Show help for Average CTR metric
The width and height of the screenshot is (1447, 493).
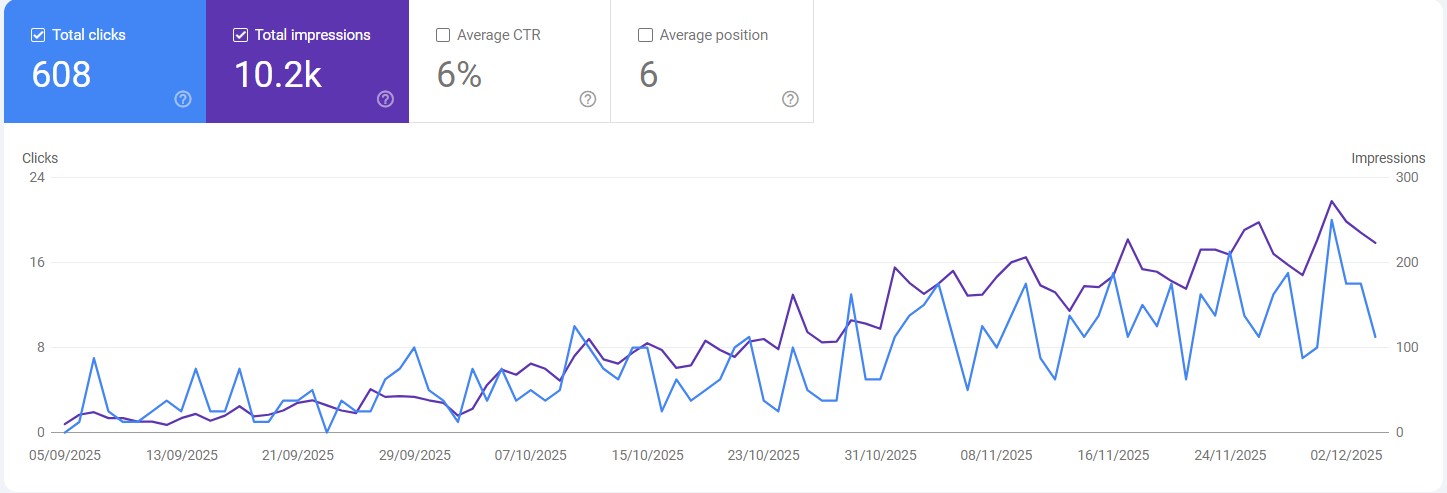pos(588,99)
